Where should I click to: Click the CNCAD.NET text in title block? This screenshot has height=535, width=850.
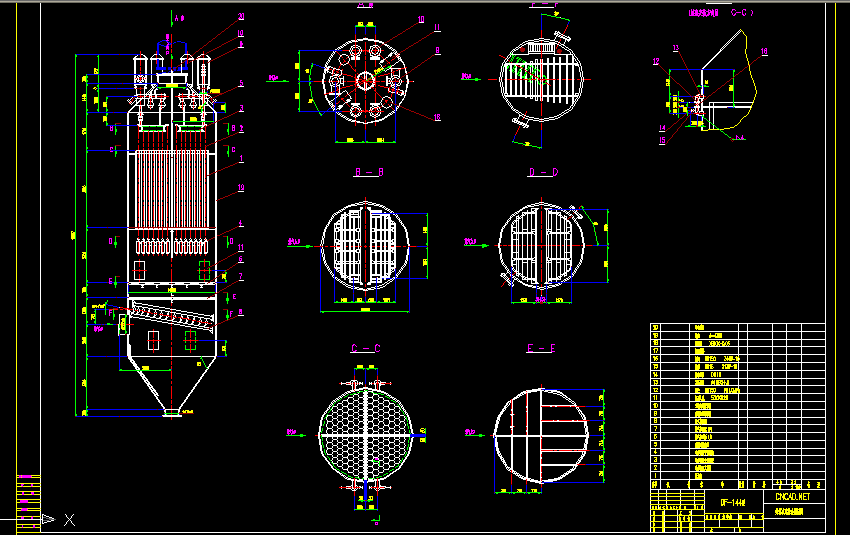pyautogui.click(x=793, y=497)
